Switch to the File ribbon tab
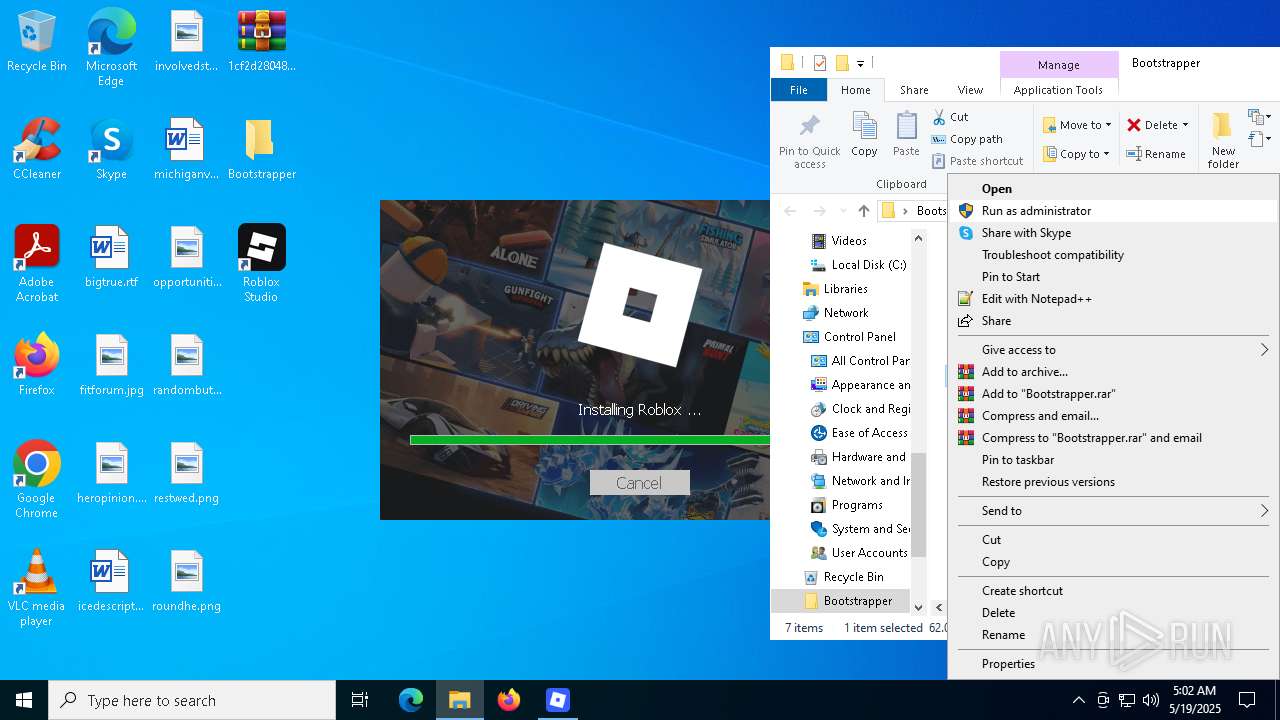The height and width of the screenshot is (720, 1280). click(x=799, y=90)
